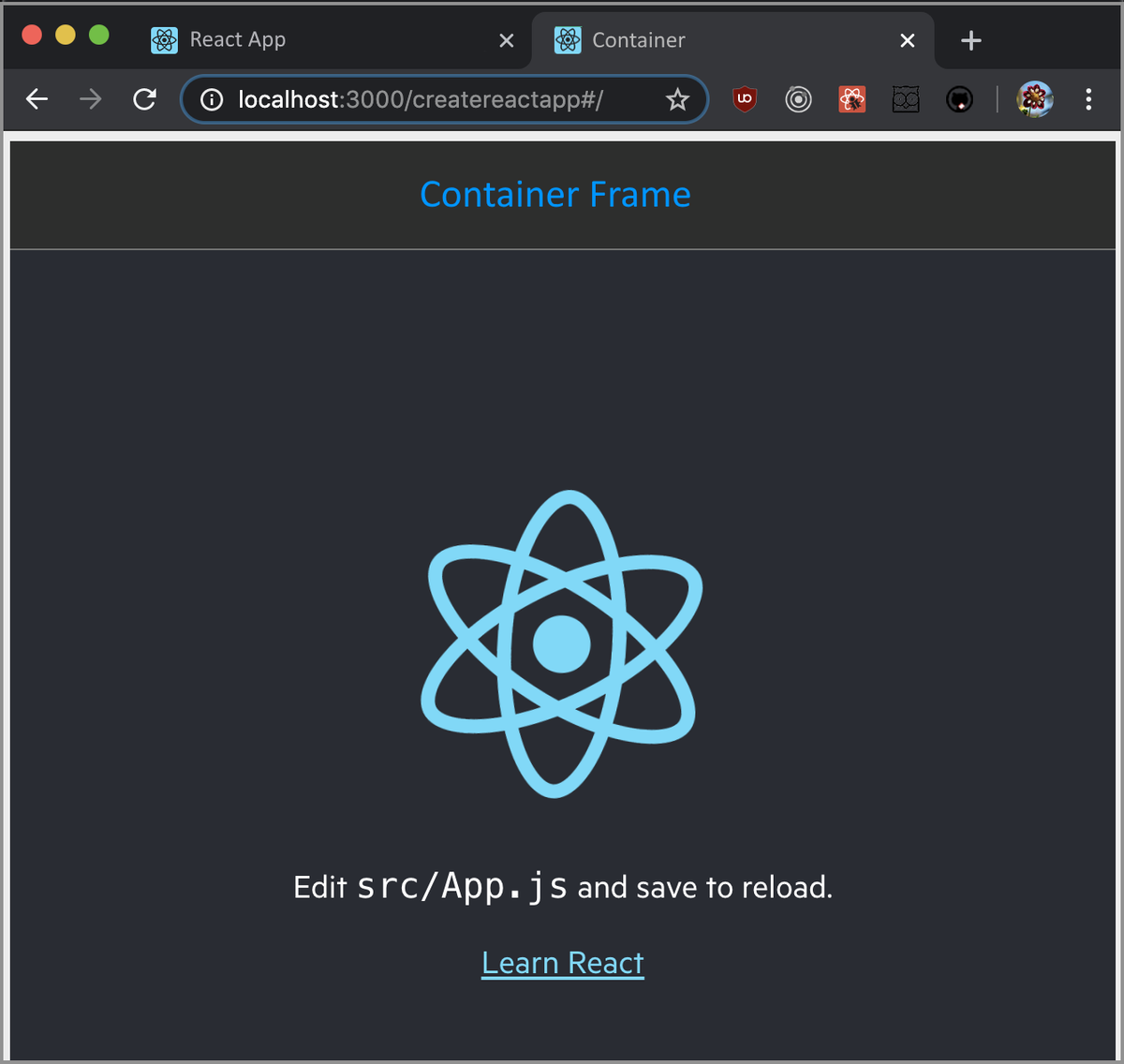Close the Container tab
Screen dimensions: 1124x1064
click(x=908, y=40)
